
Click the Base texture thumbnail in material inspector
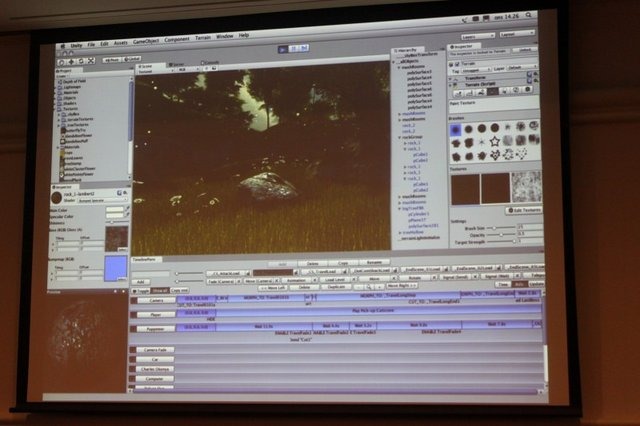click(117, 239)
